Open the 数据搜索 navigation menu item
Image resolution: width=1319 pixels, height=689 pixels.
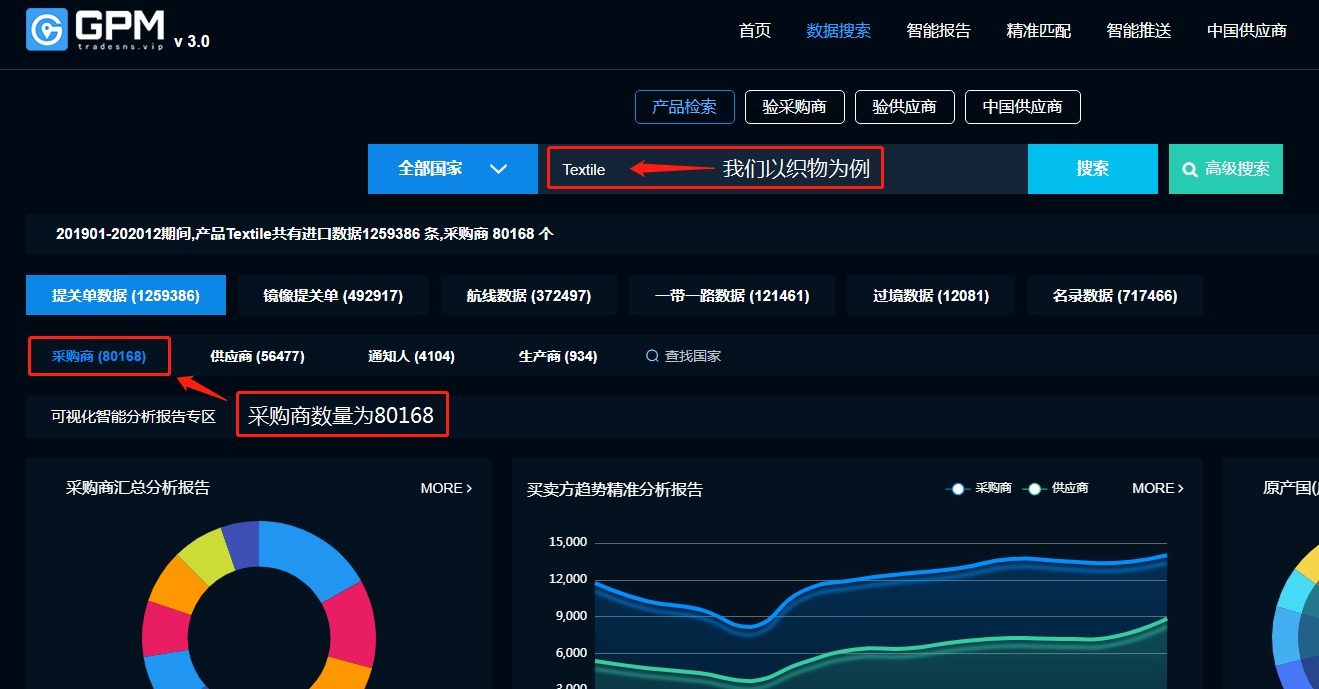click(x=838, y=31)
